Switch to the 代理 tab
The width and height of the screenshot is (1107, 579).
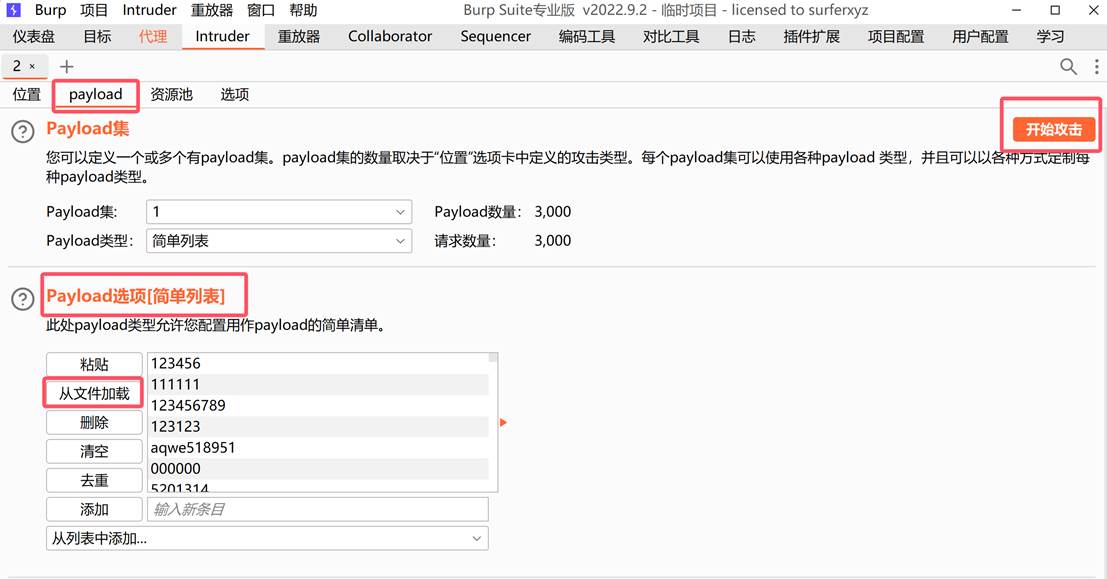[x=153, y=37]
